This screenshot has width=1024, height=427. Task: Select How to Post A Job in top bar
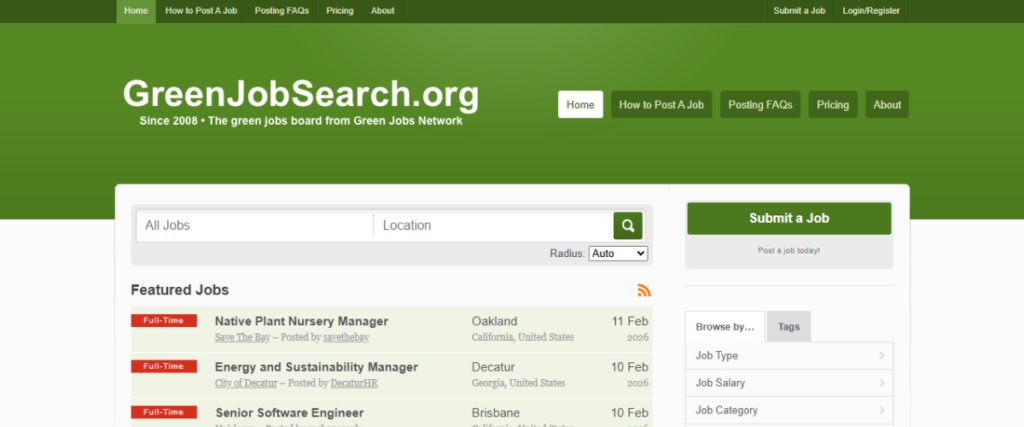click(201, 11)
